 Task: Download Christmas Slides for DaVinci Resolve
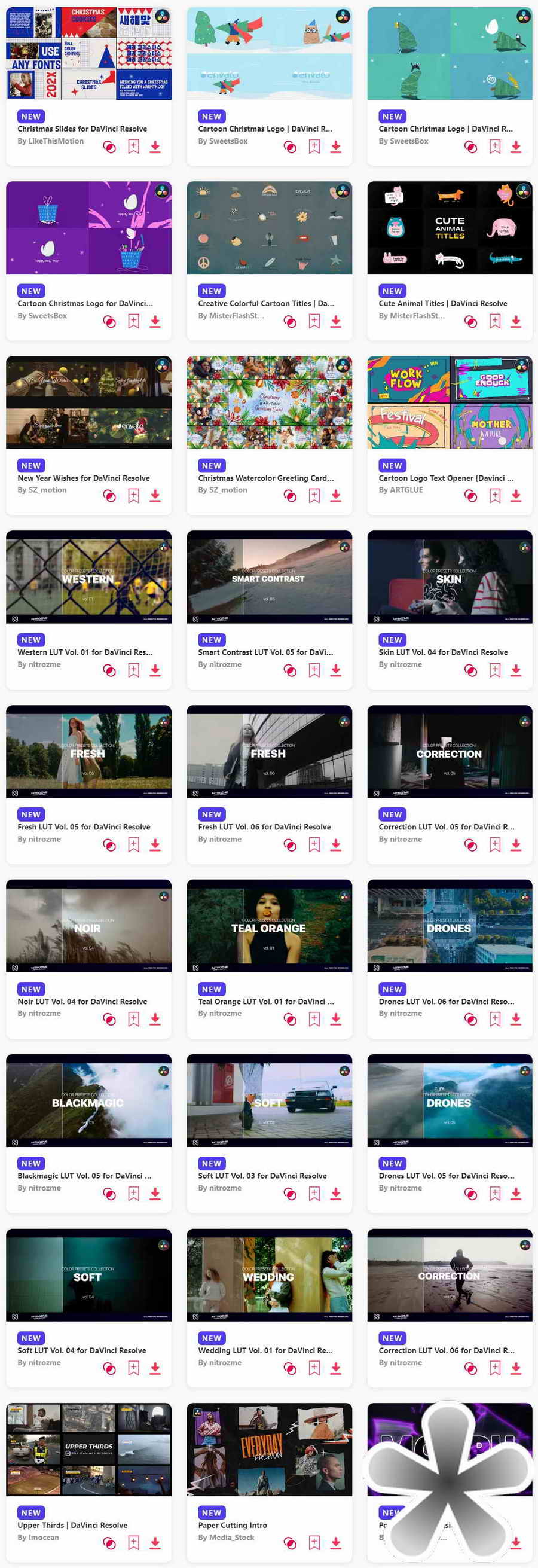coord(155,147)
